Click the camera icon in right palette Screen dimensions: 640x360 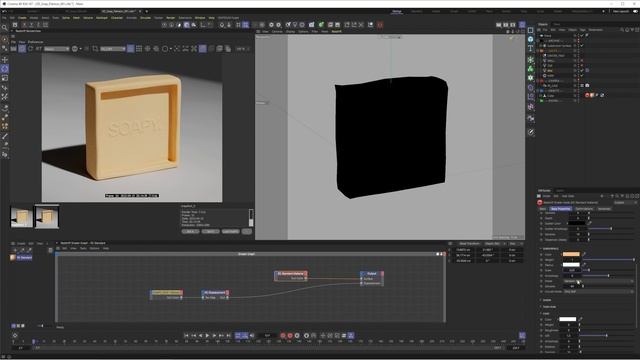click(x=531, y=119)
